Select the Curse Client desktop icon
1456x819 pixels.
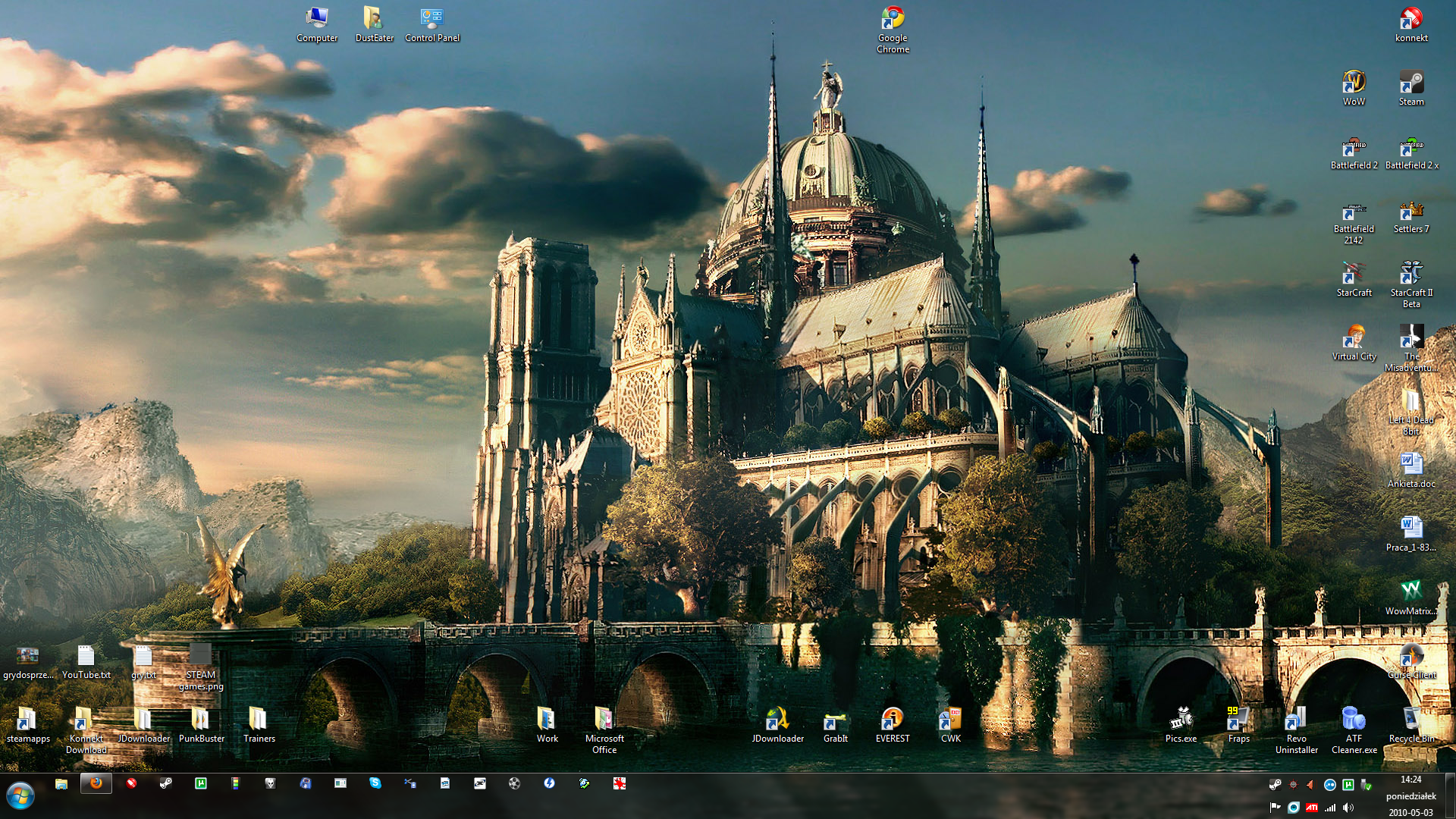tap(1411, 661)
